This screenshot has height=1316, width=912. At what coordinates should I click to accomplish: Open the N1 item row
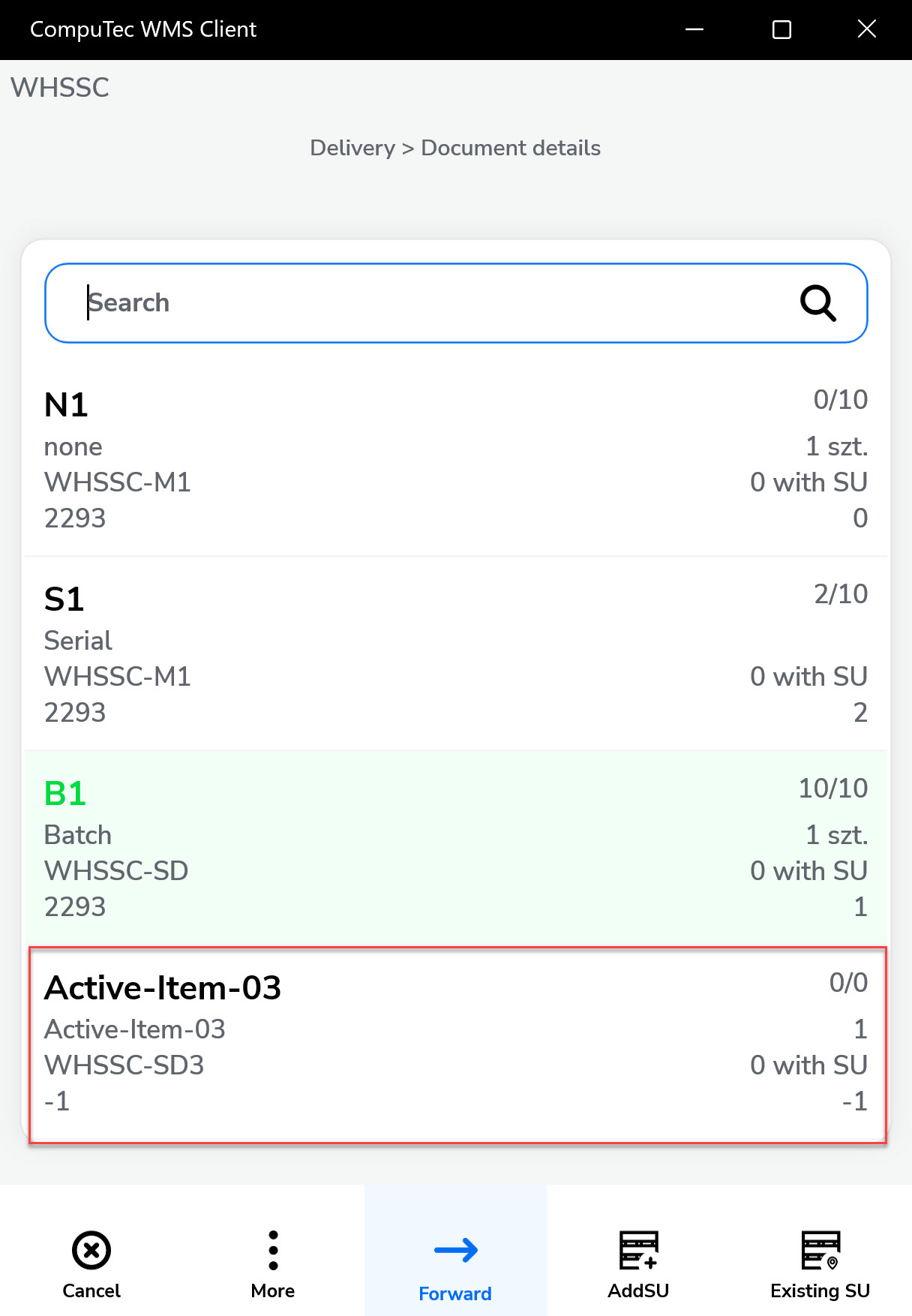click(x=456, y=459)
